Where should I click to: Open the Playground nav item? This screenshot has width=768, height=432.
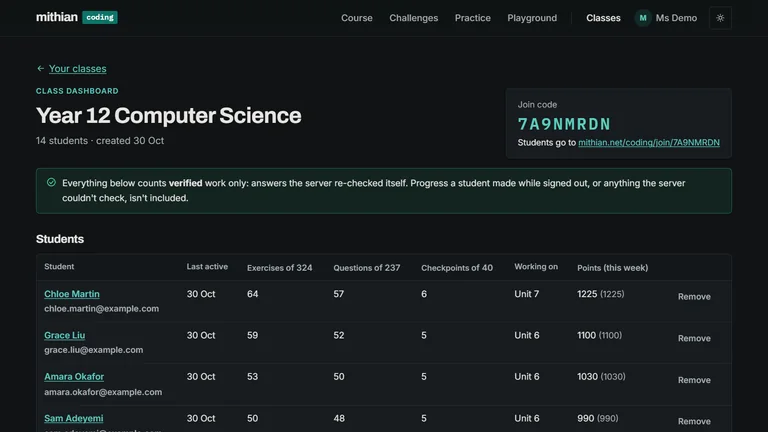point(532,18)
